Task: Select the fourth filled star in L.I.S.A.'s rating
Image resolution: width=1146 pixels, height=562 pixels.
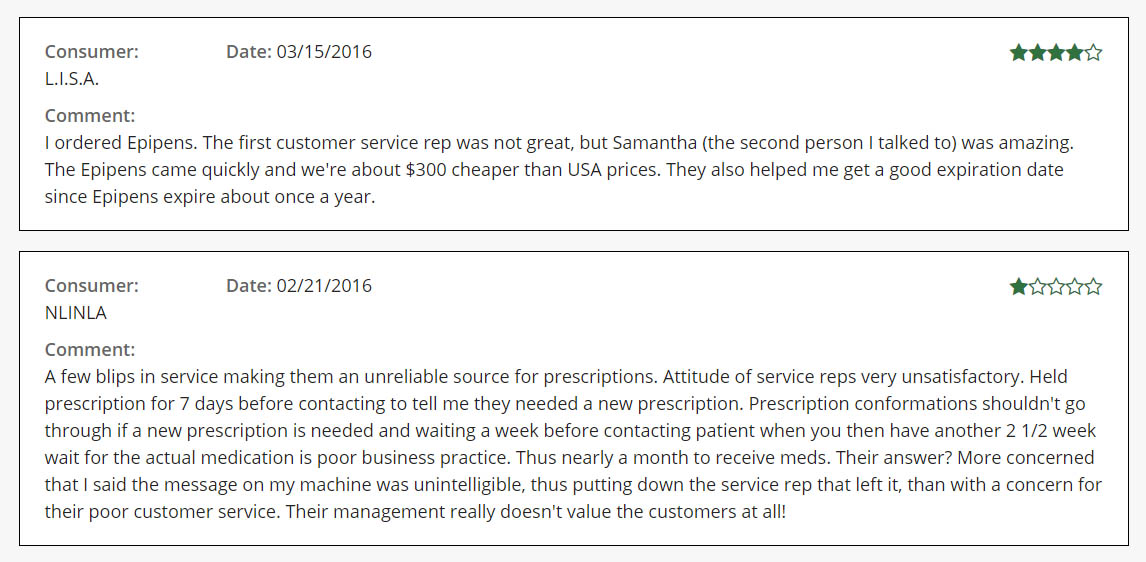Action: click(1075, 53)
